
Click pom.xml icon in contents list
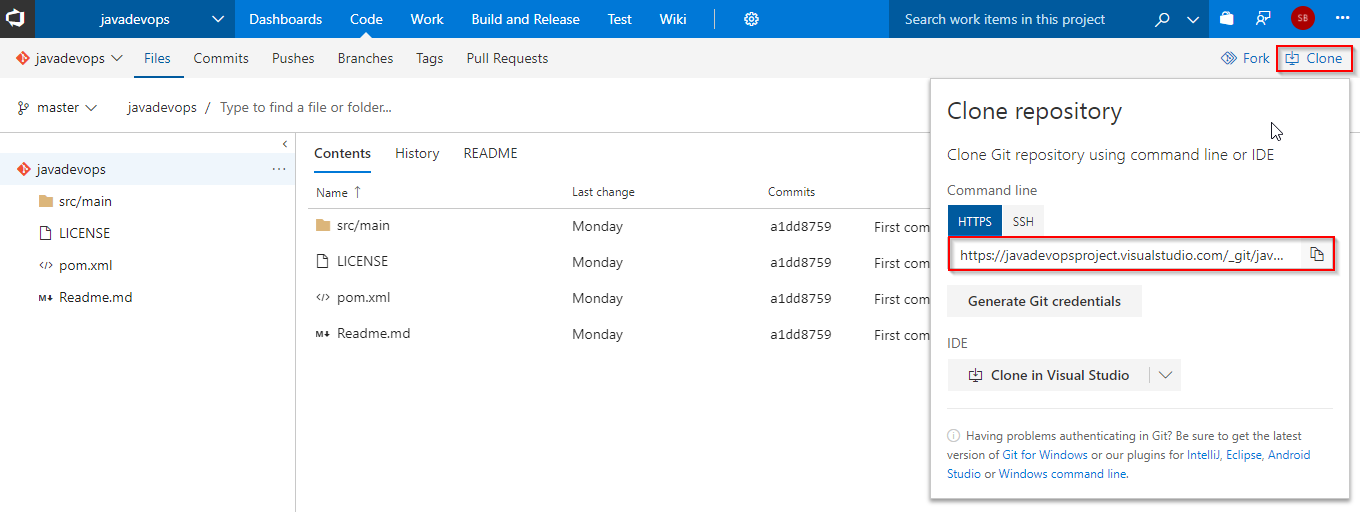pyautogui.click(x=322, y=297)
